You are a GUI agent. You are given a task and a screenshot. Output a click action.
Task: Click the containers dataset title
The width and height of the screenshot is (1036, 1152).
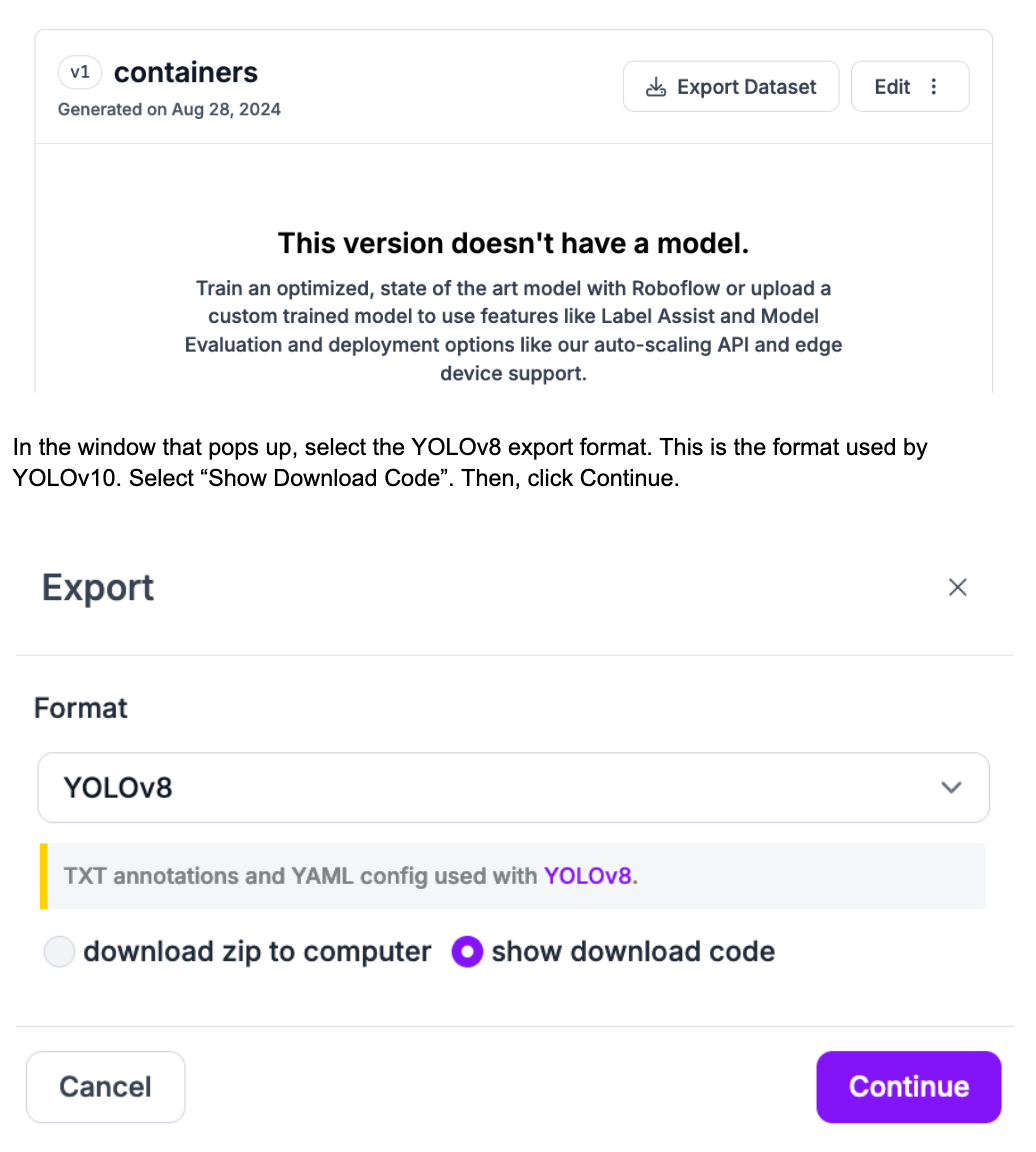[186, 73]
